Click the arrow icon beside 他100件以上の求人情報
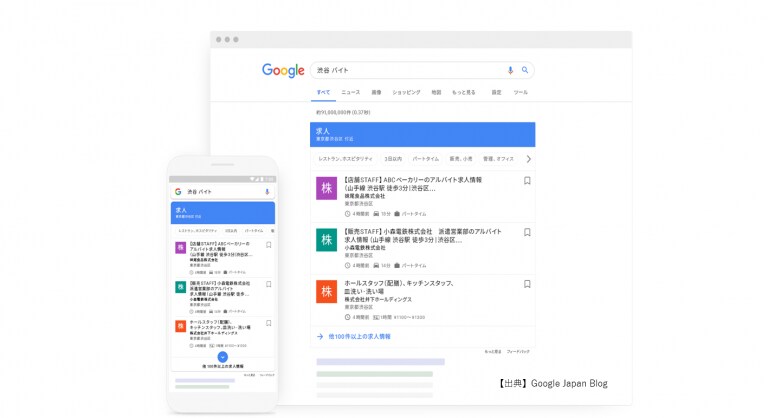This screenshot has width=768, height=418. tap(320, 337)
